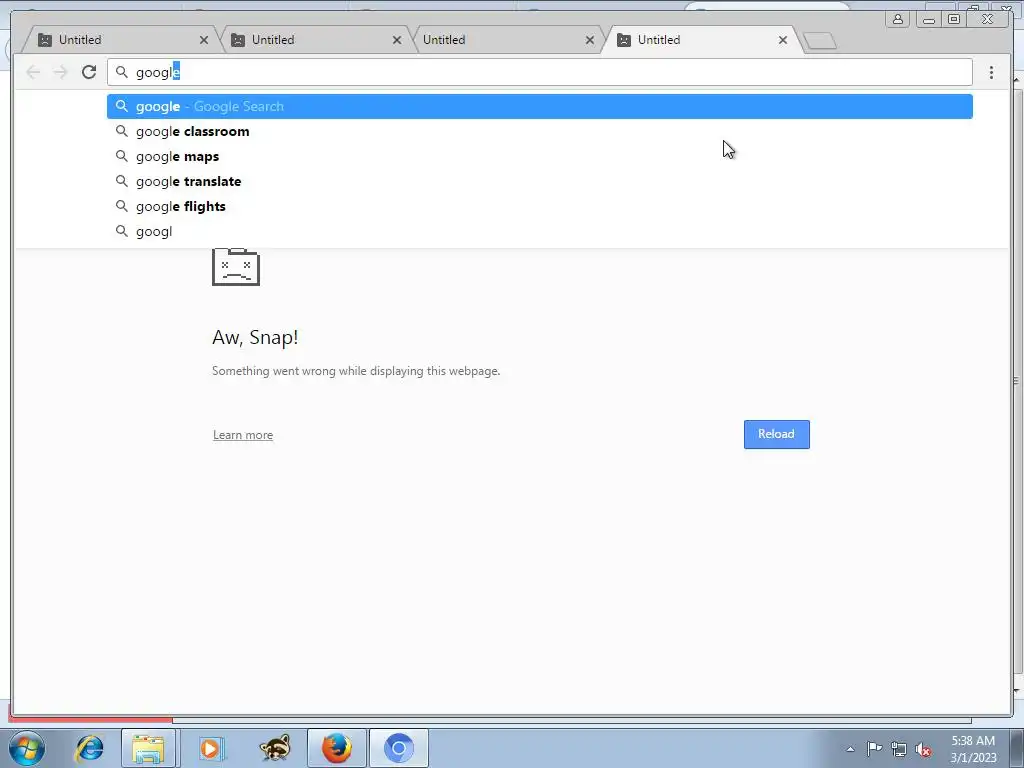Click the 'Aw, Snap!' heading text
This screenshot has height=768, width=1024.
(x=255, y=338)
